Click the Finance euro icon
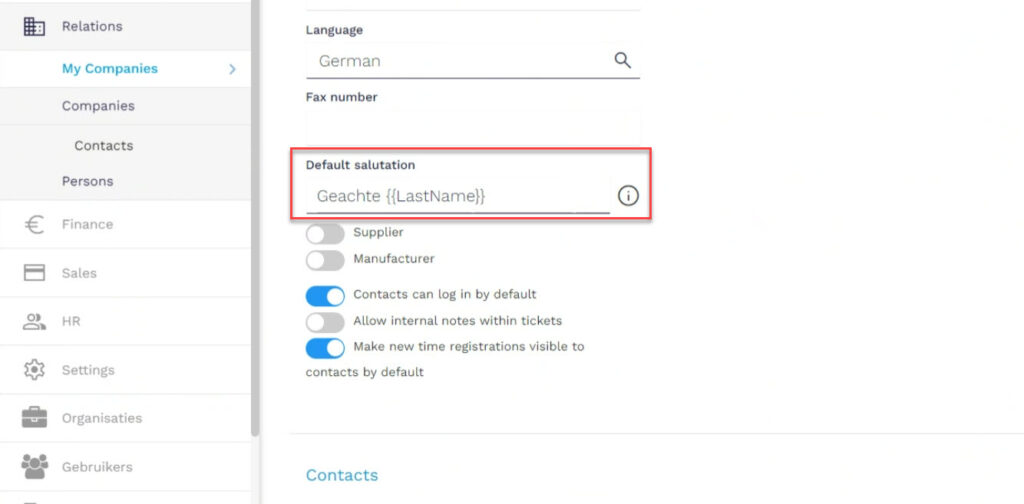 tap(34, 225)
